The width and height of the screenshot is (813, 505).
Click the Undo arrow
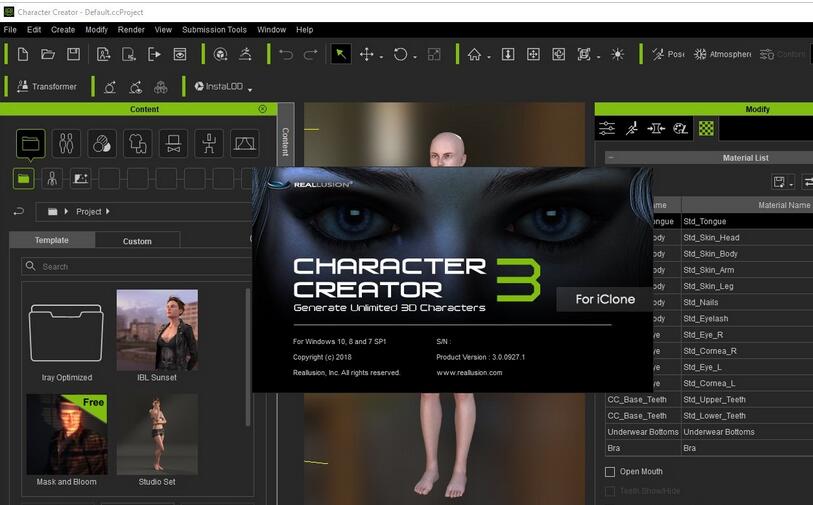pyautogui.click(x=286, y=54)
